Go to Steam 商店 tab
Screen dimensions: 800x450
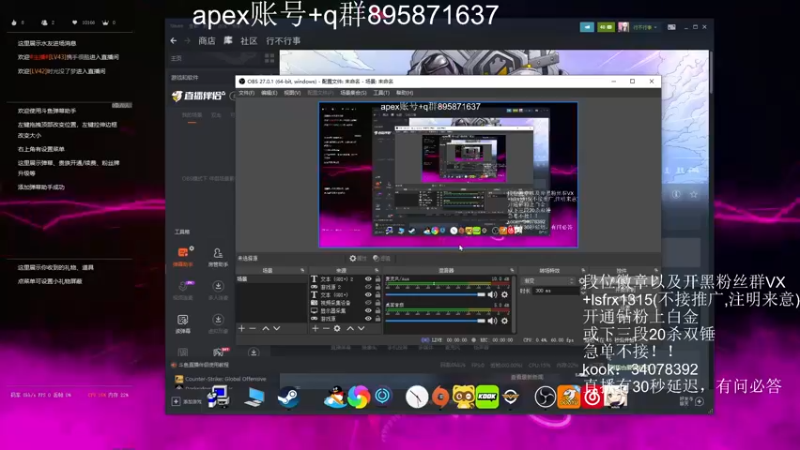pyautogui.click(x=207, y=41)
